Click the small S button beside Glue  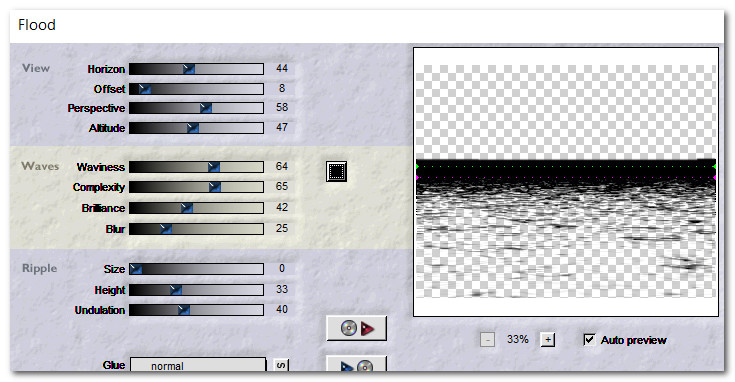pyautogui.click(x=281, y=365)
